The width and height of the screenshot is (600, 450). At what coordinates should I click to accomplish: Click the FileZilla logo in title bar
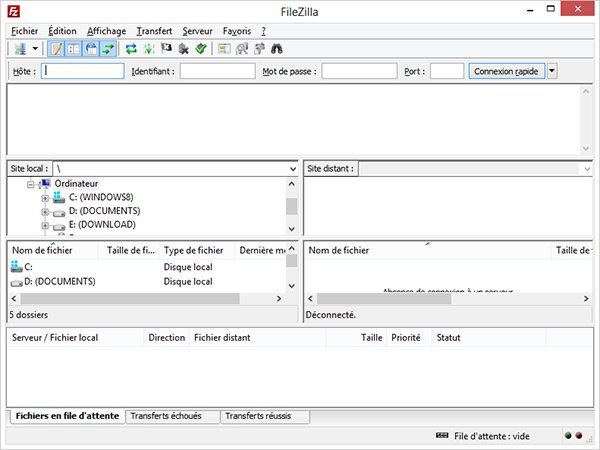click(14, 11)
